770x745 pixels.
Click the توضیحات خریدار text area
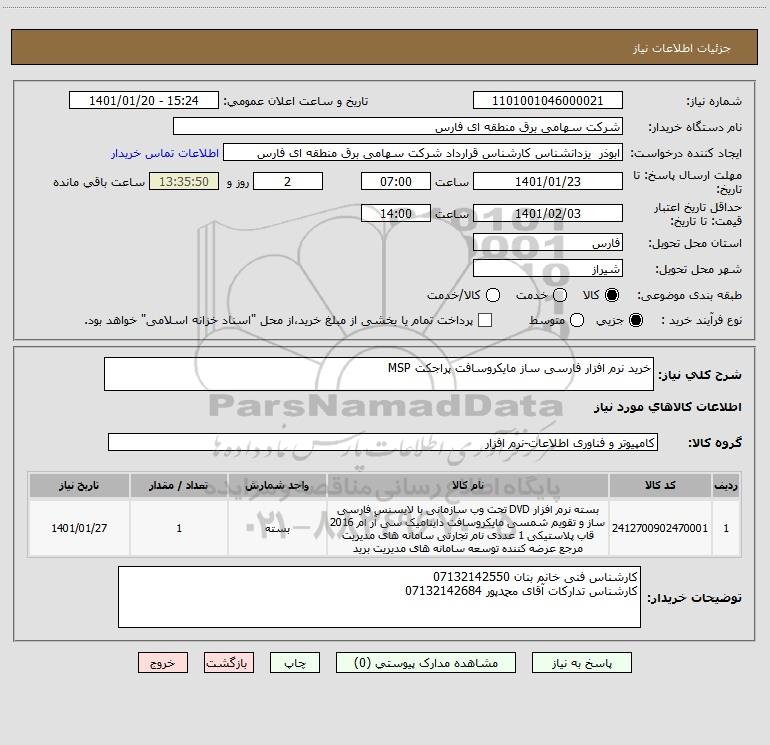pos(379,597)
